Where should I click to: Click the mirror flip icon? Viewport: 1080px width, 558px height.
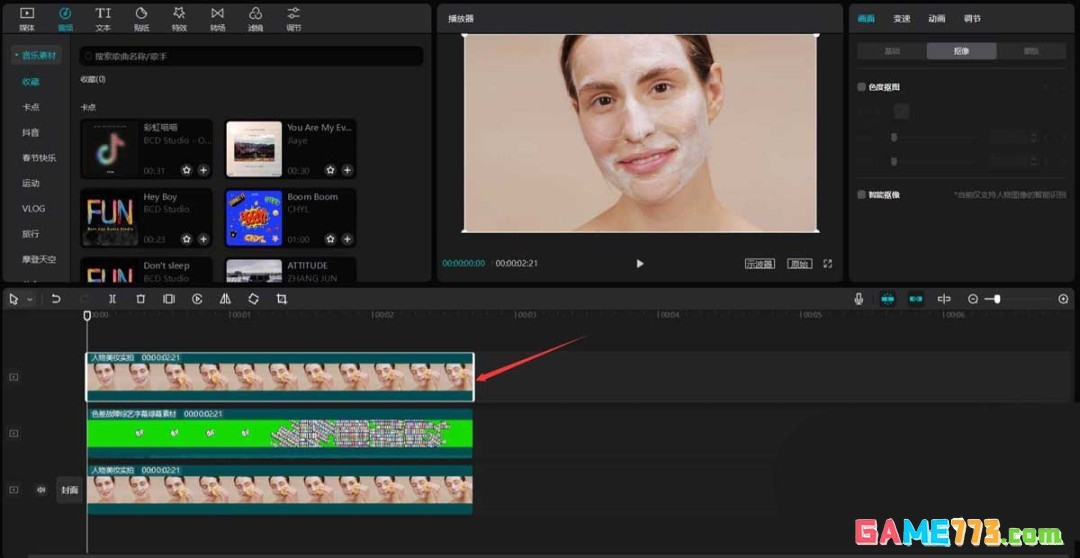[x=225, y=299]
